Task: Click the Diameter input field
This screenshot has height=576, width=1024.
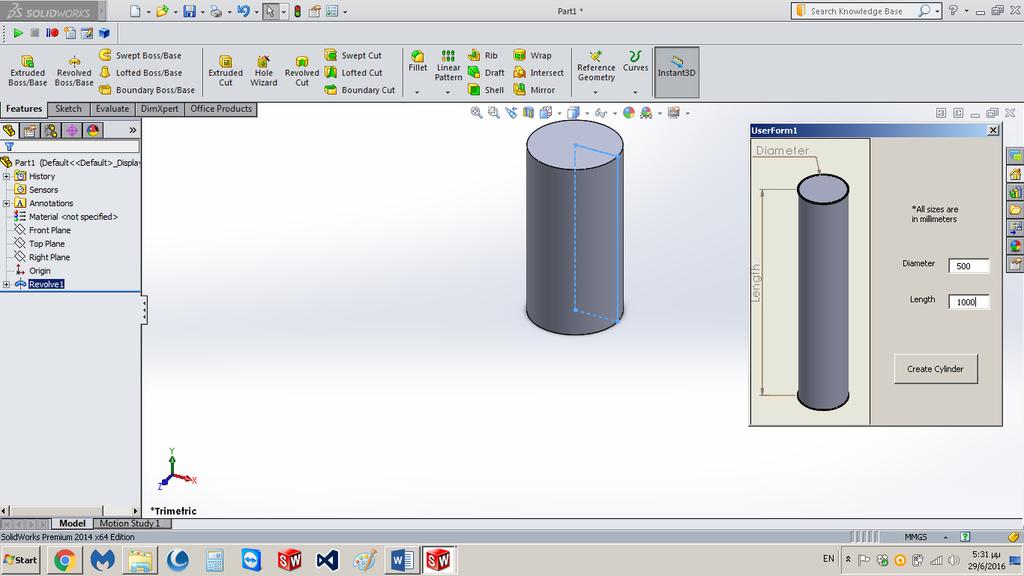Action: [x=969, y=266]
